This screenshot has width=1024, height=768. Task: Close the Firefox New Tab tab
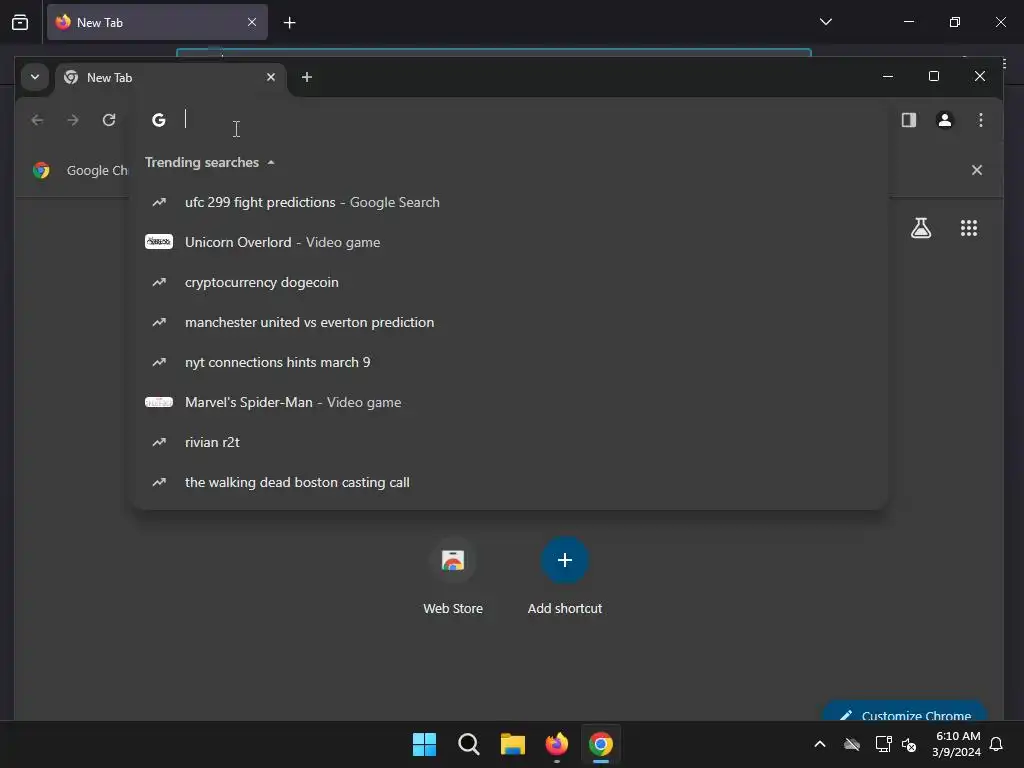pos(251,22)
